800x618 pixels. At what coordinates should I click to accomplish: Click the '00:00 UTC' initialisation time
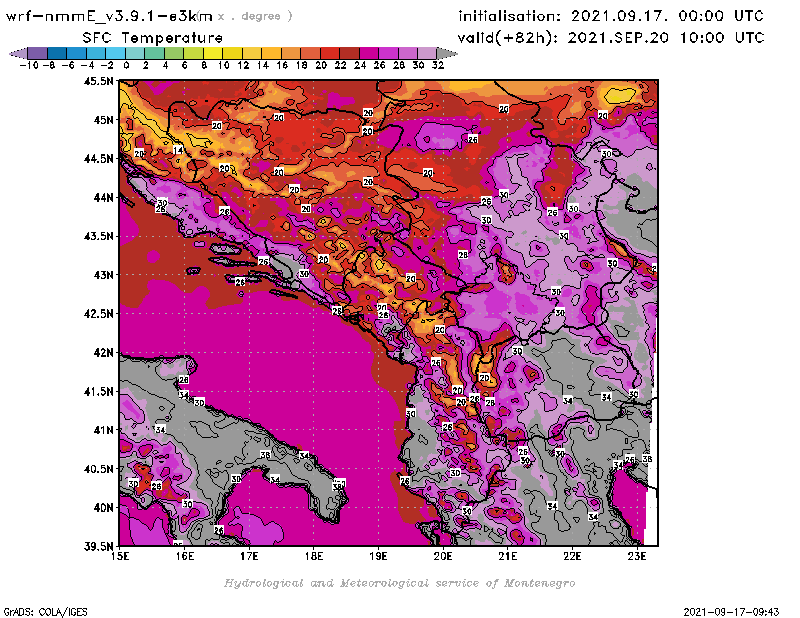pyautogui.click(x=720, y=16)
